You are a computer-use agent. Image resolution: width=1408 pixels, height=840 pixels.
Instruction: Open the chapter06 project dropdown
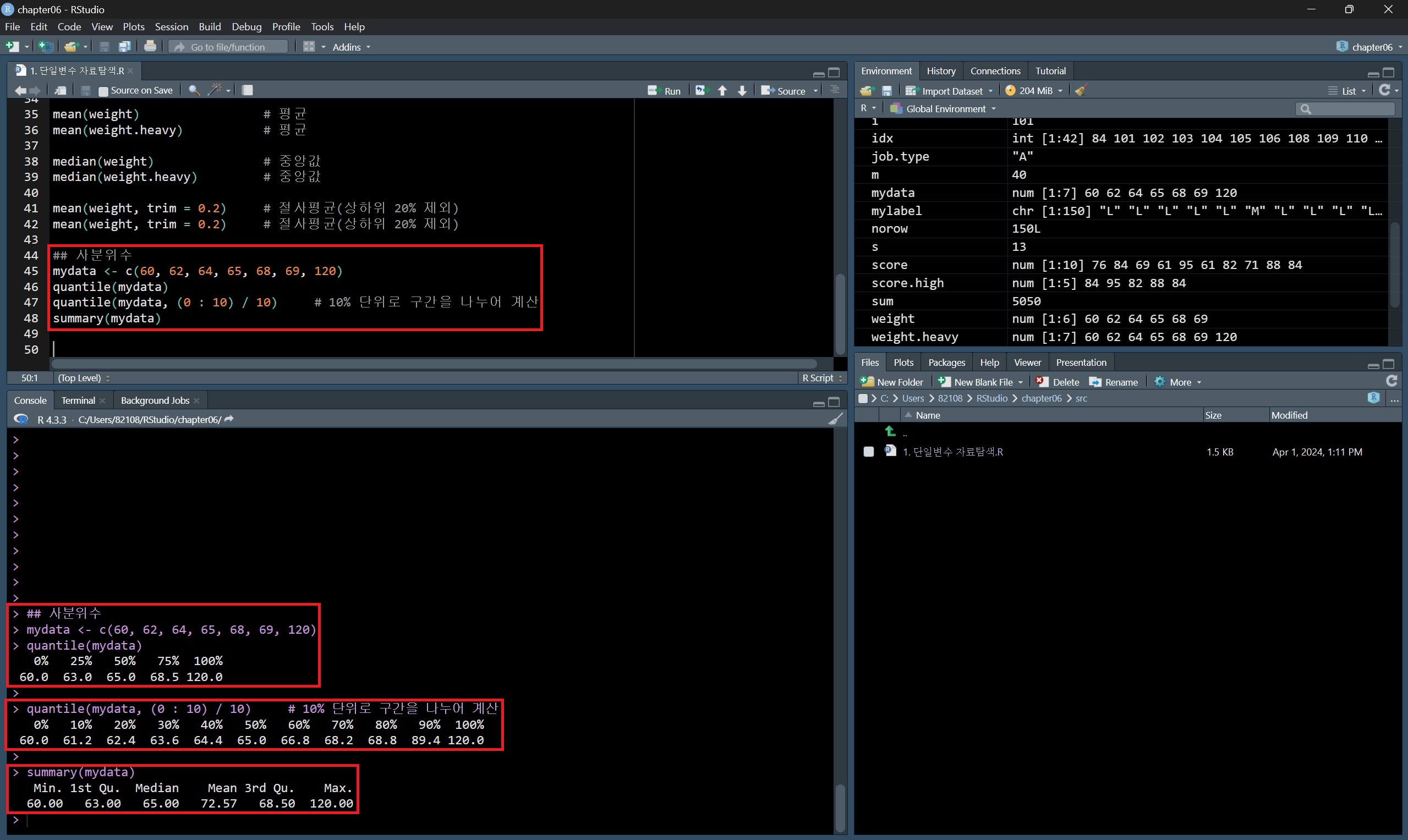tap(1371, 47)
